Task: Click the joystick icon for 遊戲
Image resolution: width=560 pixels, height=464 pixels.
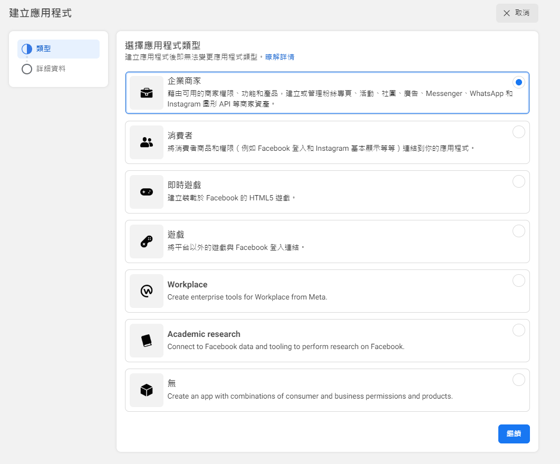Action: pyautogui.click(x=146, y=241)
